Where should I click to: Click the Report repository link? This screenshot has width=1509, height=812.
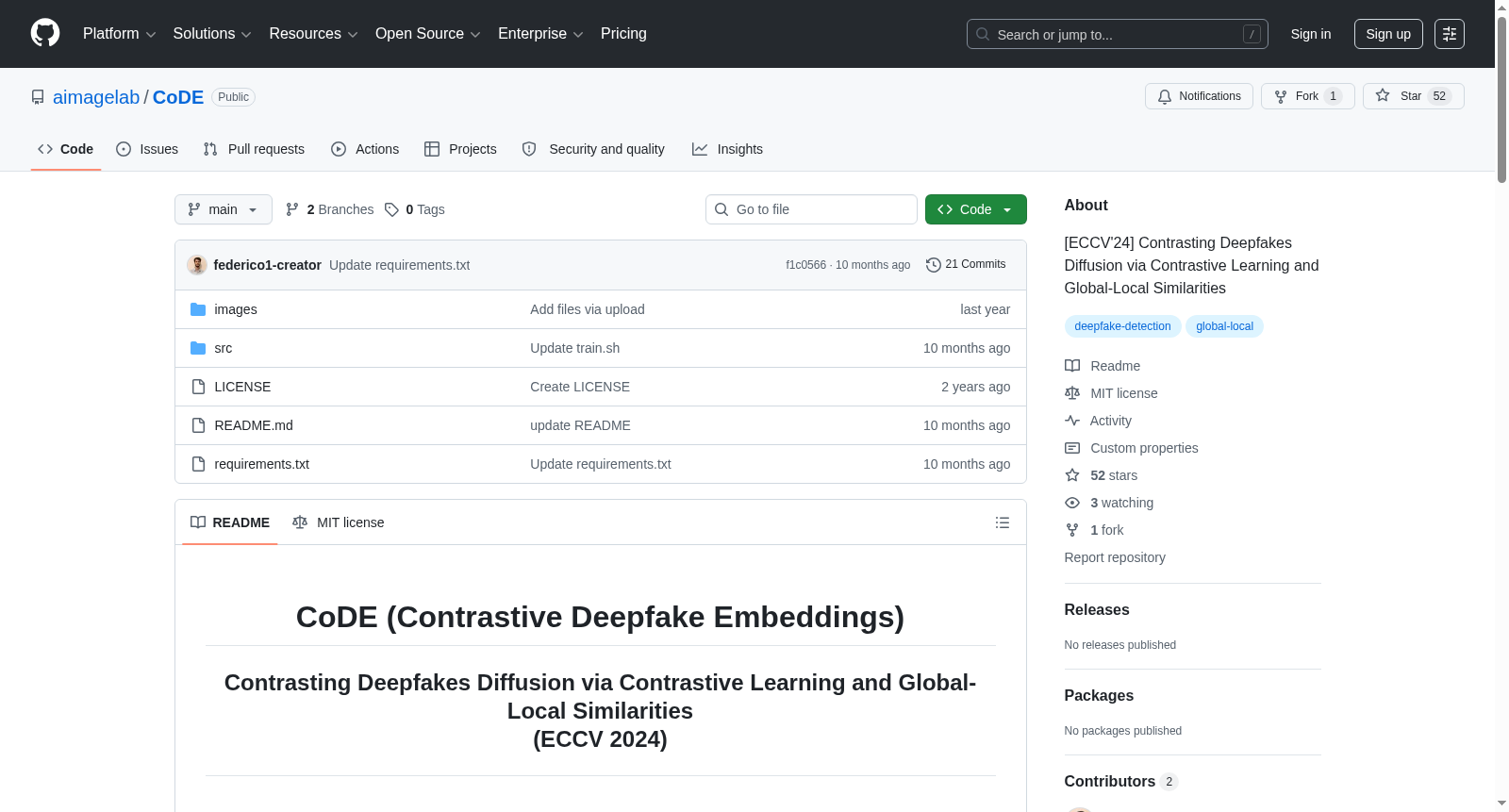1115,557
